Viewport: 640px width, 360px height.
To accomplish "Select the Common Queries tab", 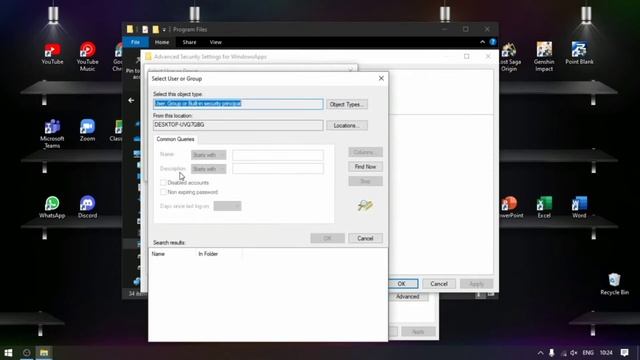I will click(x=175, y=139).
